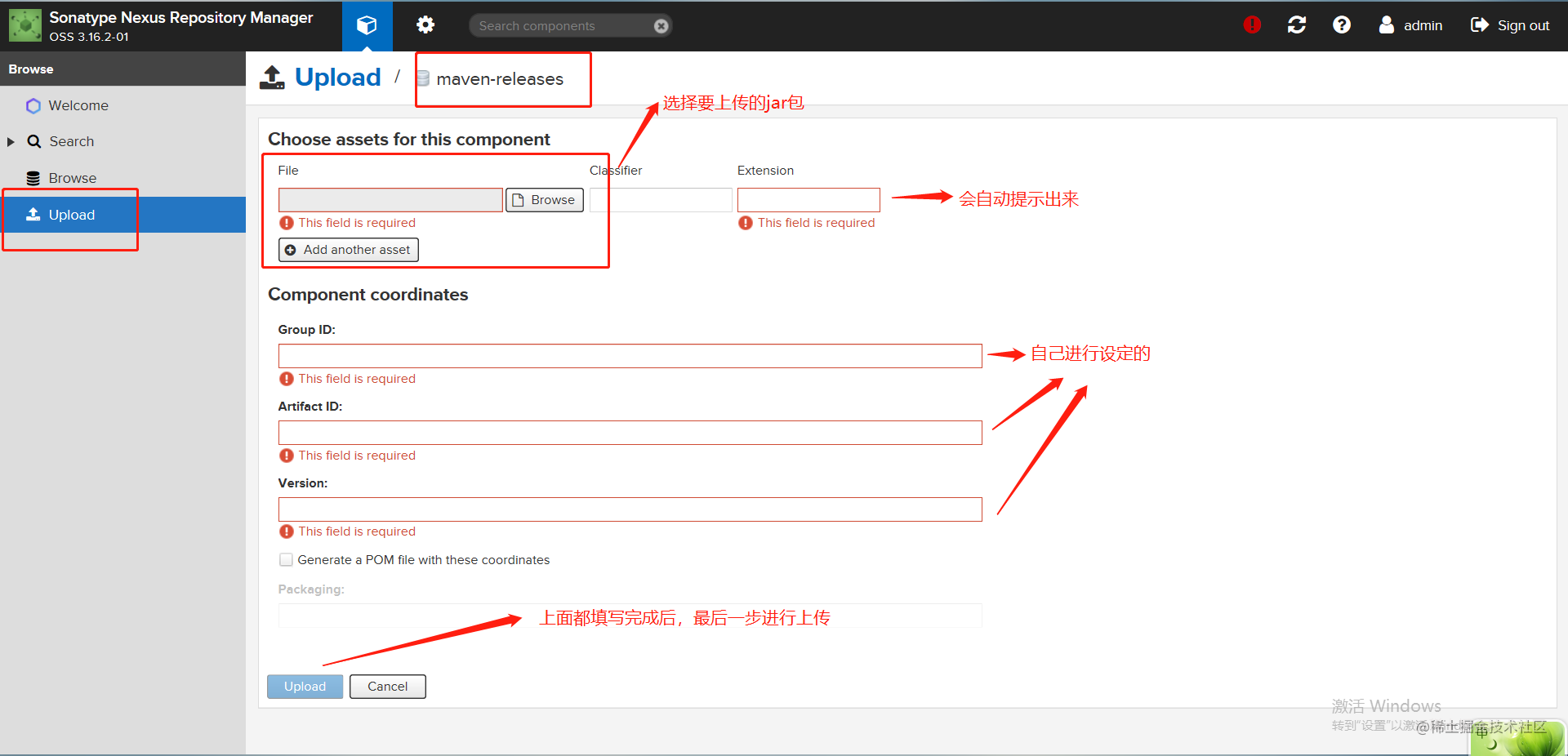The width and height of the screenshot is (1568, 756).
Task: Click the Extension input field
Action: pos(808,200)
